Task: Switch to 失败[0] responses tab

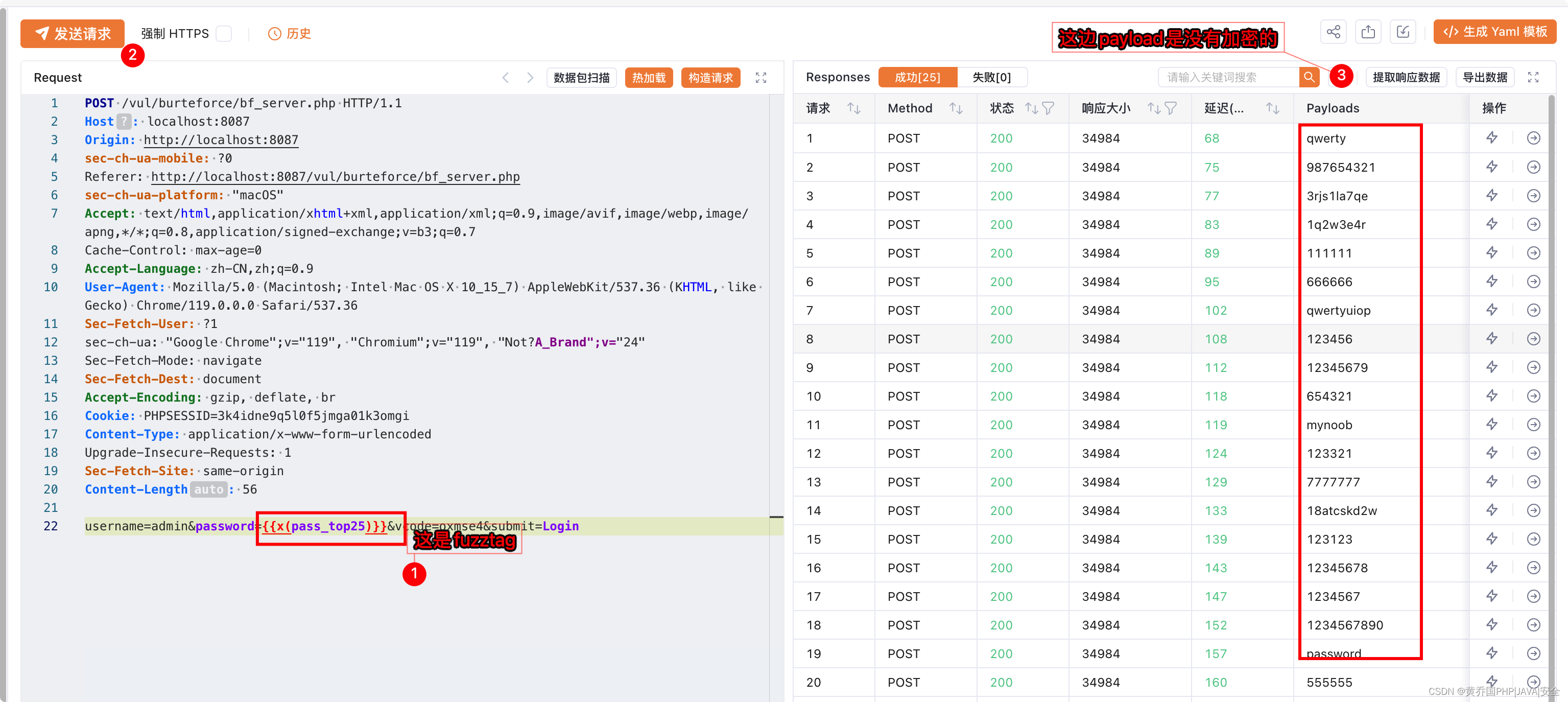Action: coord(991,77)
